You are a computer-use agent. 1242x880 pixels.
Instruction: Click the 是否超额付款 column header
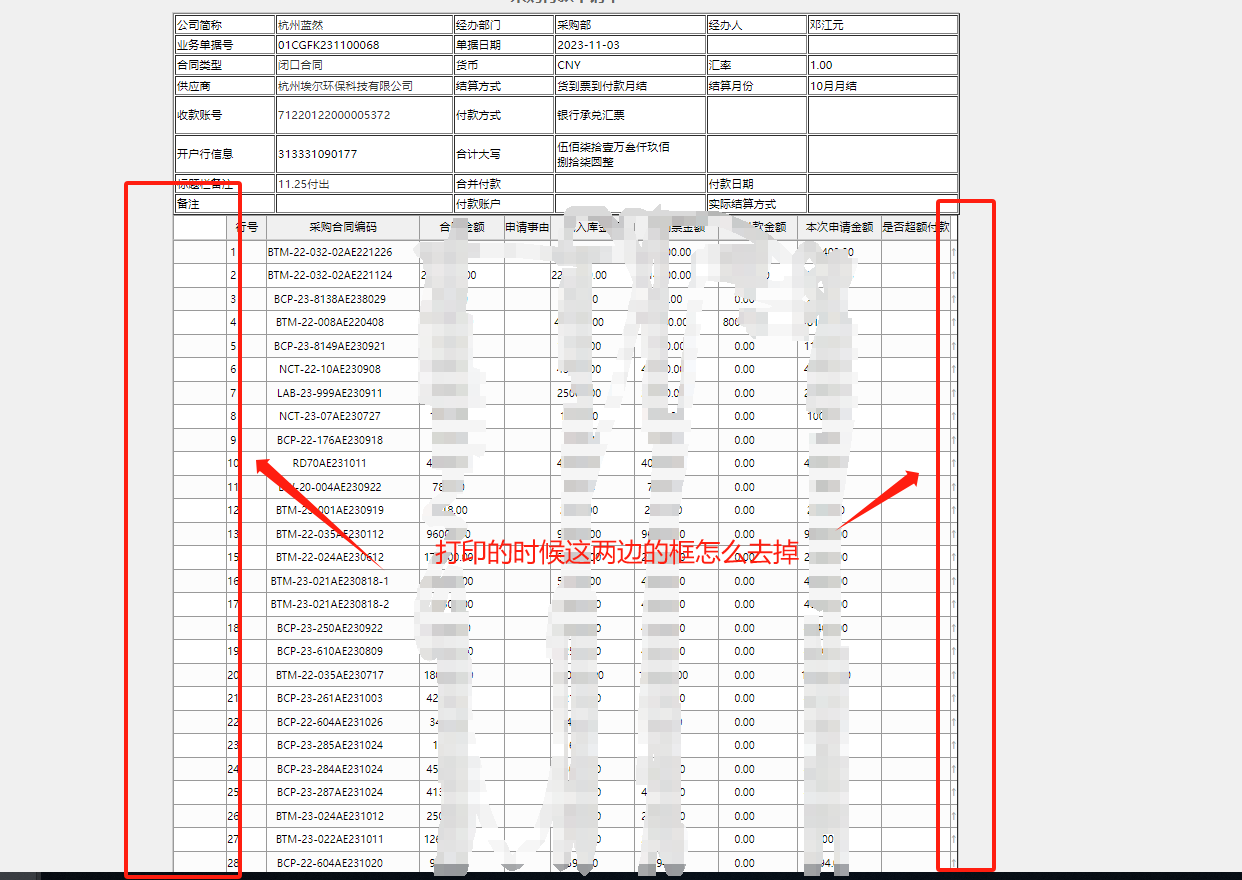coord(916,227)
